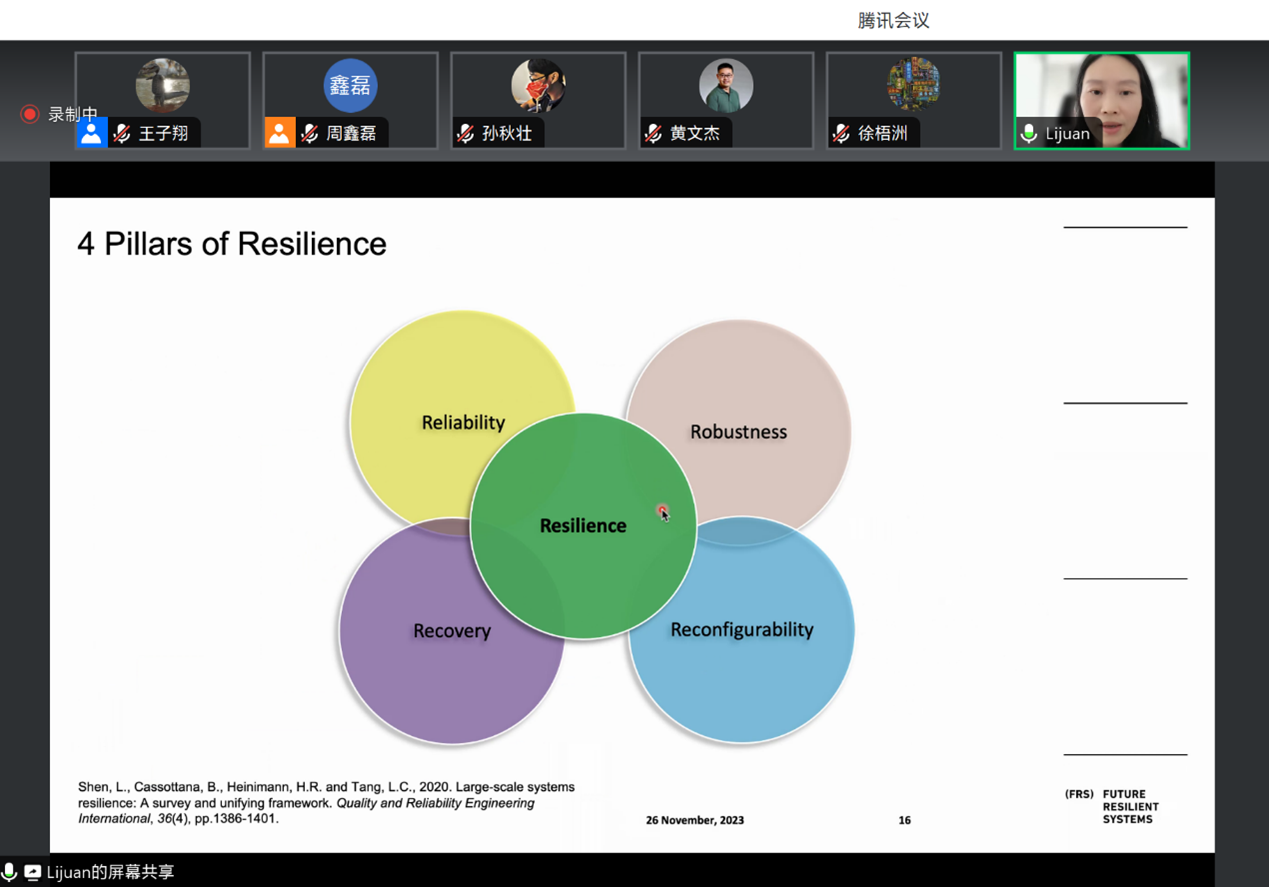Image resolution: width=1269 pixels, height=887 pixels.
Task: Click the blue Reconfigurability circle
Action: pos(760,670)
